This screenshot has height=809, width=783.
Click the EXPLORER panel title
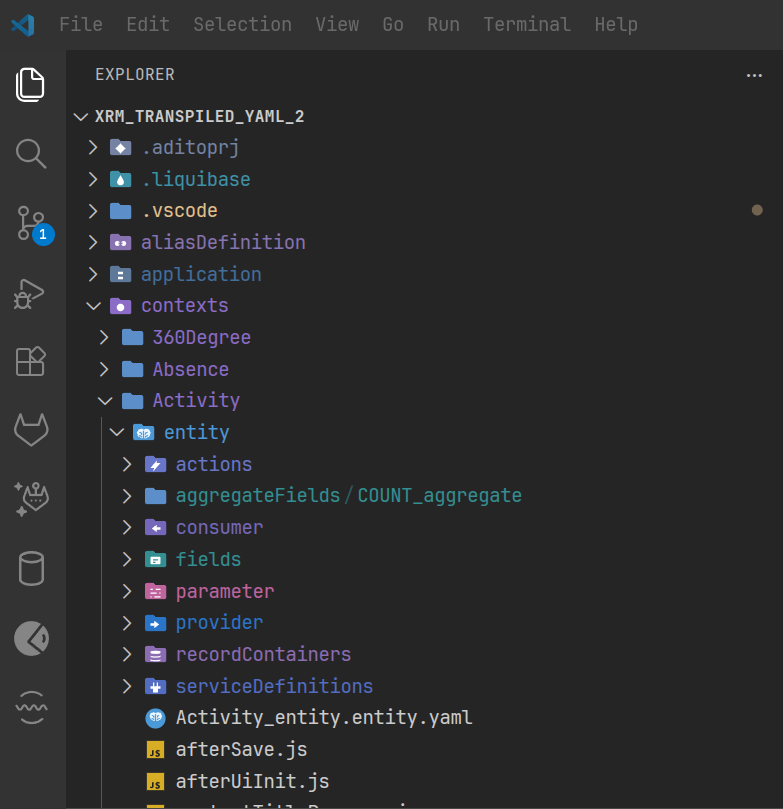point(135,75)
